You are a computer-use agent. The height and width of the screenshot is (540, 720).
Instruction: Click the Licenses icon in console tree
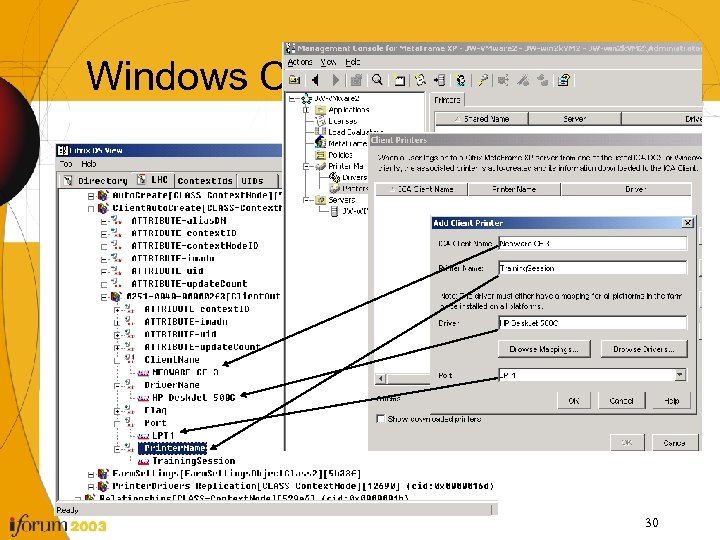pyautogui.click(x=321, y=121)
